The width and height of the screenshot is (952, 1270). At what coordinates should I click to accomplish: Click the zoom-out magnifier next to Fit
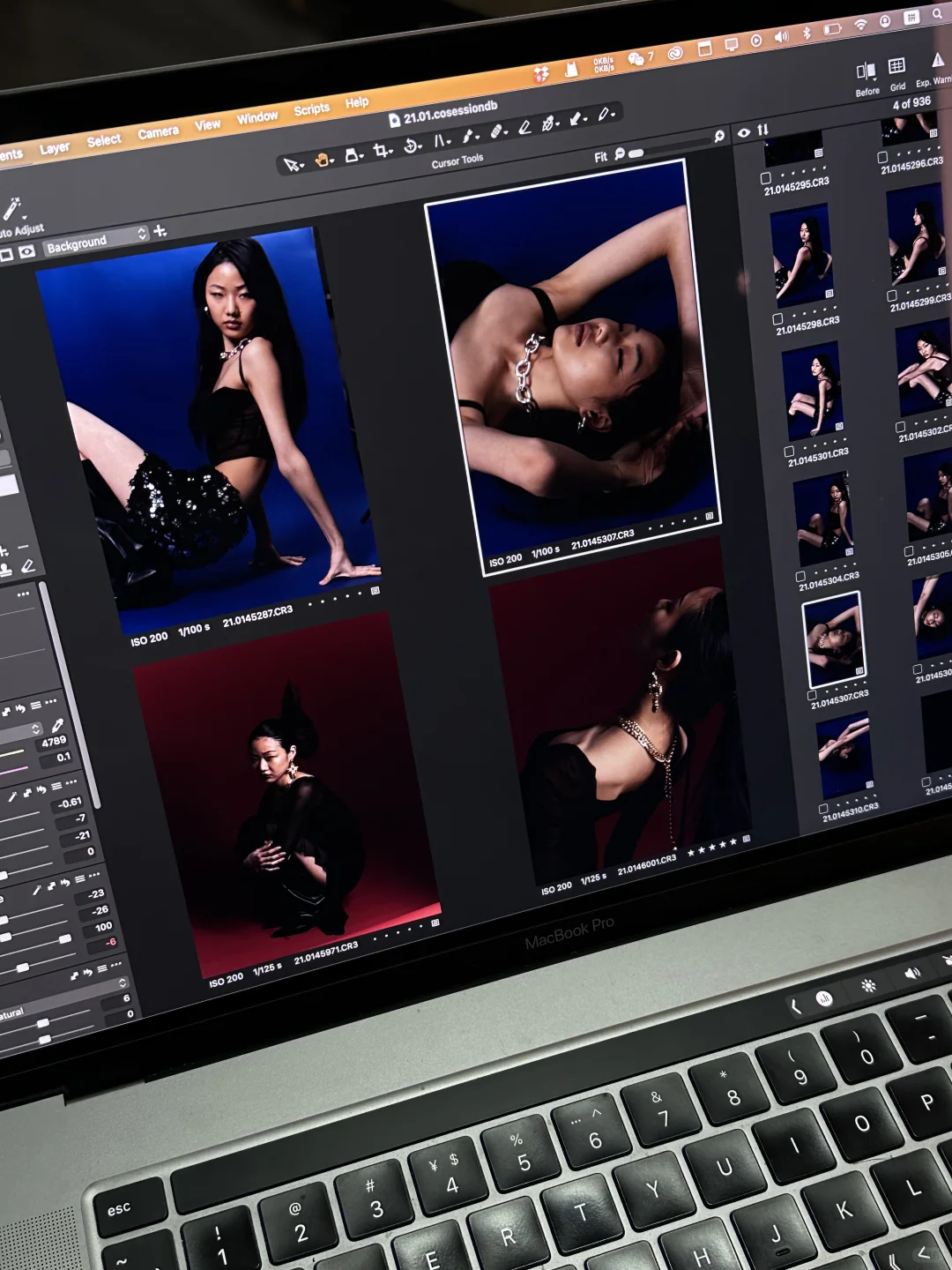coord(620,153)
